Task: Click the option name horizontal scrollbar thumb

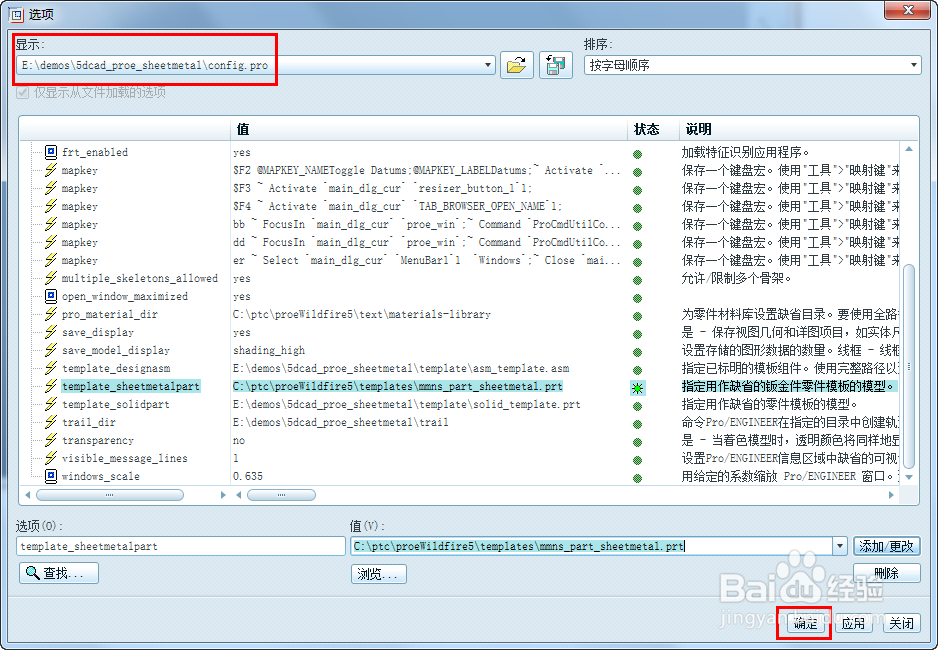Action: pyautogui.click(x=110, y=495)
